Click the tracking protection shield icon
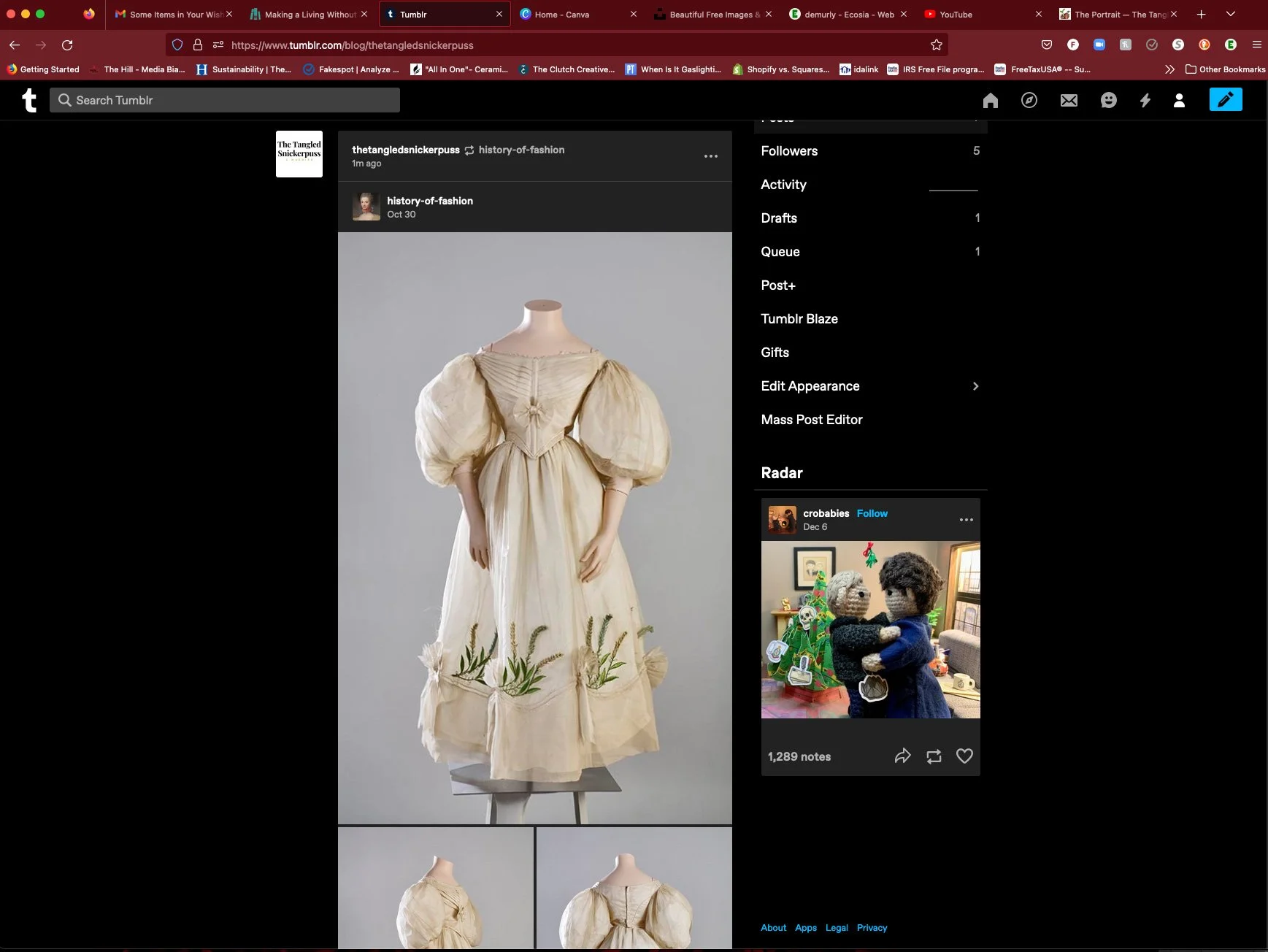The width and height of the screenshot is (1268, 952). pos(177,45)
